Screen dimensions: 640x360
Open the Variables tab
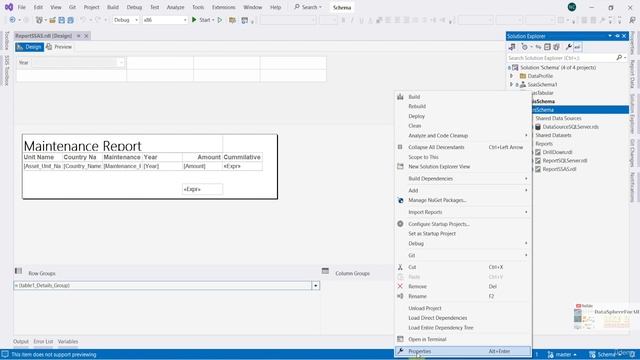click(x=68, y=342)
